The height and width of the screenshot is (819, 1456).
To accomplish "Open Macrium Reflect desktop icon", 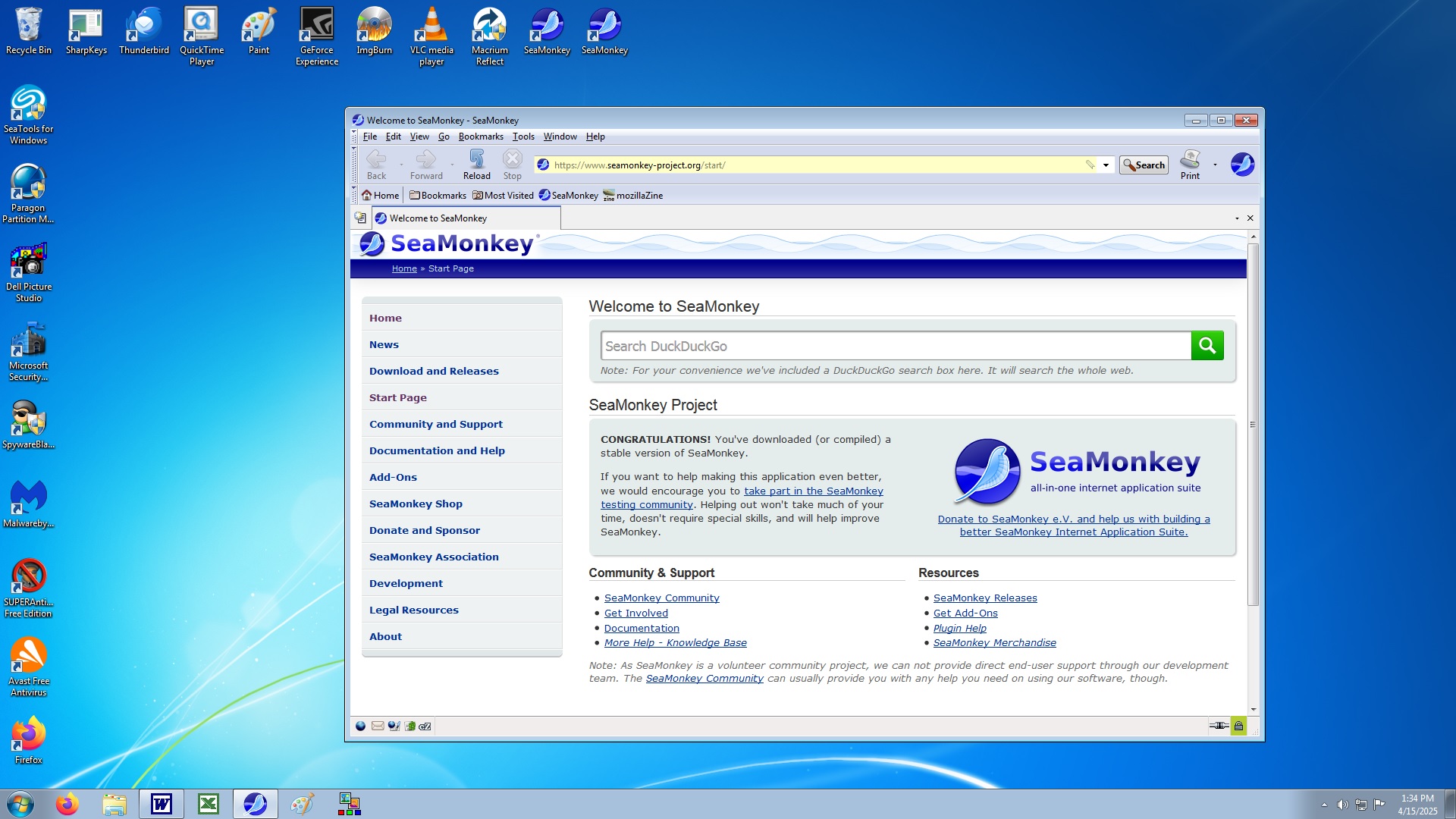I will click(490, 36).
